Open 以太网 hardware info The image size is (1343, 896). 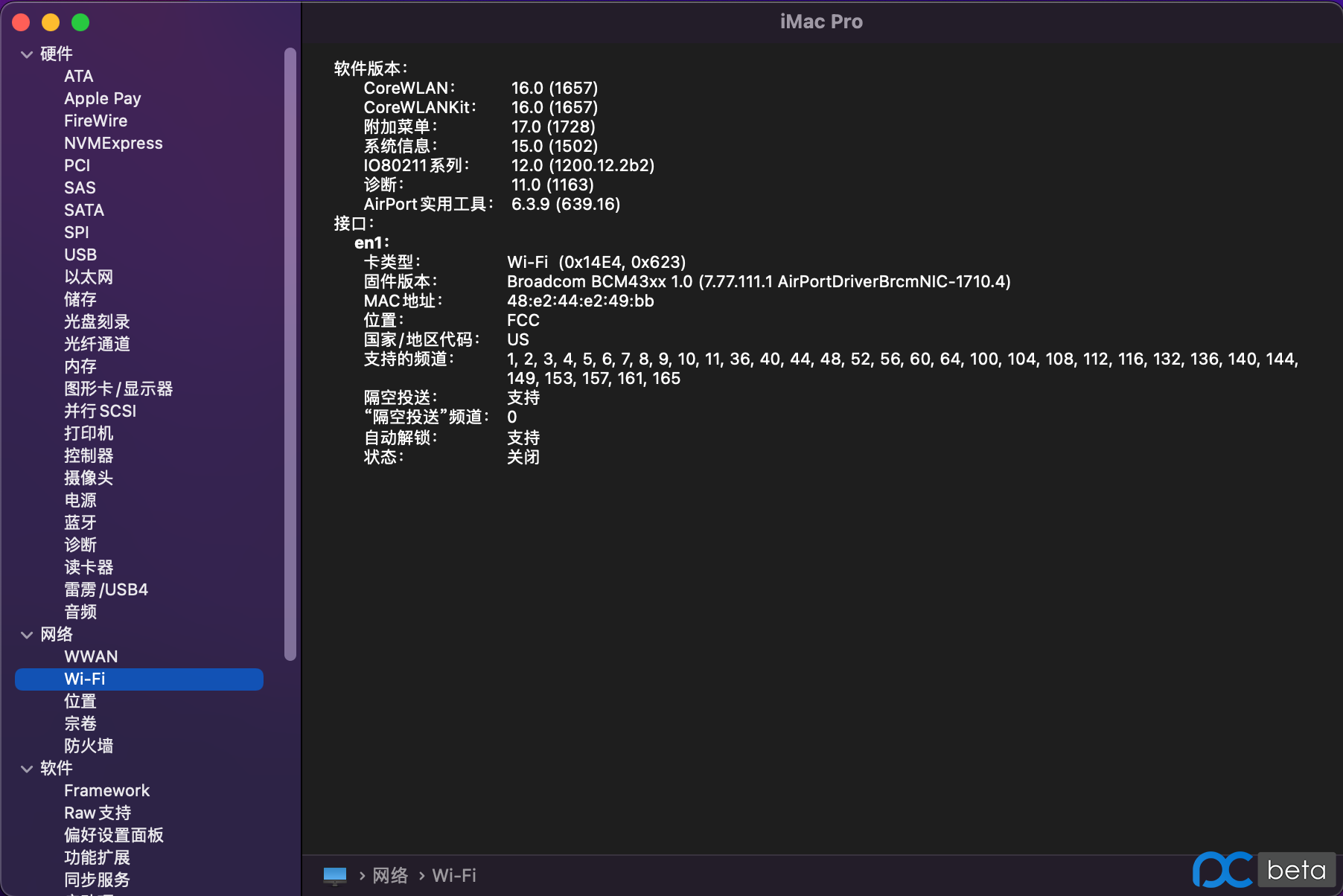point(89,277)
